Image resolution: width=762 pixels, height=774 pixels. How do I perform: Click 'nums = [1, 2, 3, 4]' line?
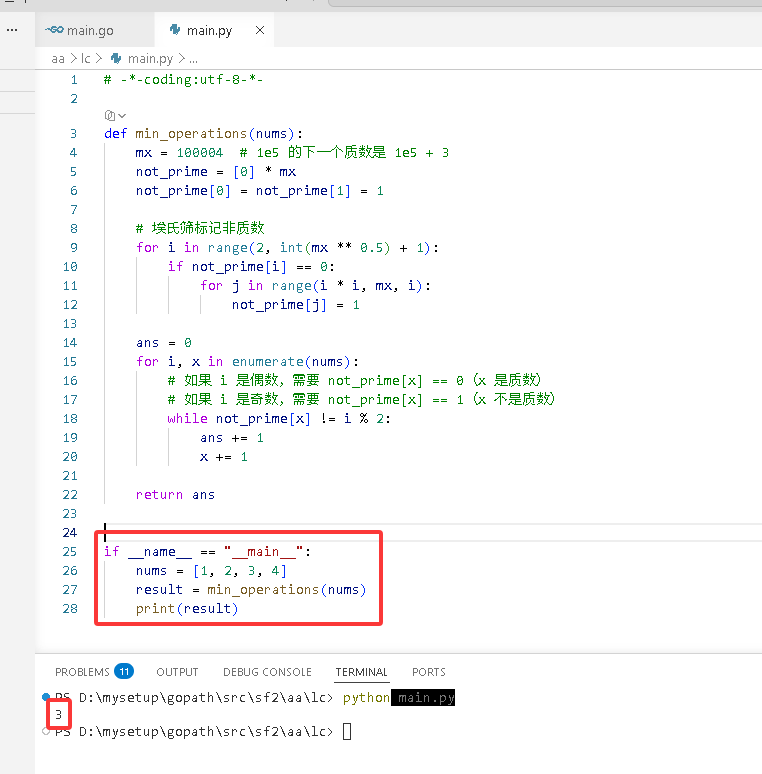(211, 571)
